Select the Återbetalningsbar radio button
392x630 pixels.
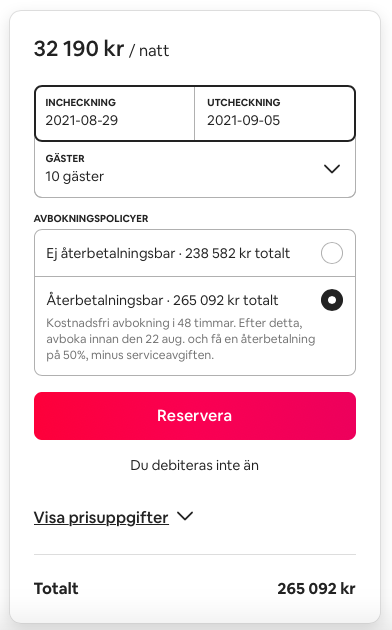point(332,300)
